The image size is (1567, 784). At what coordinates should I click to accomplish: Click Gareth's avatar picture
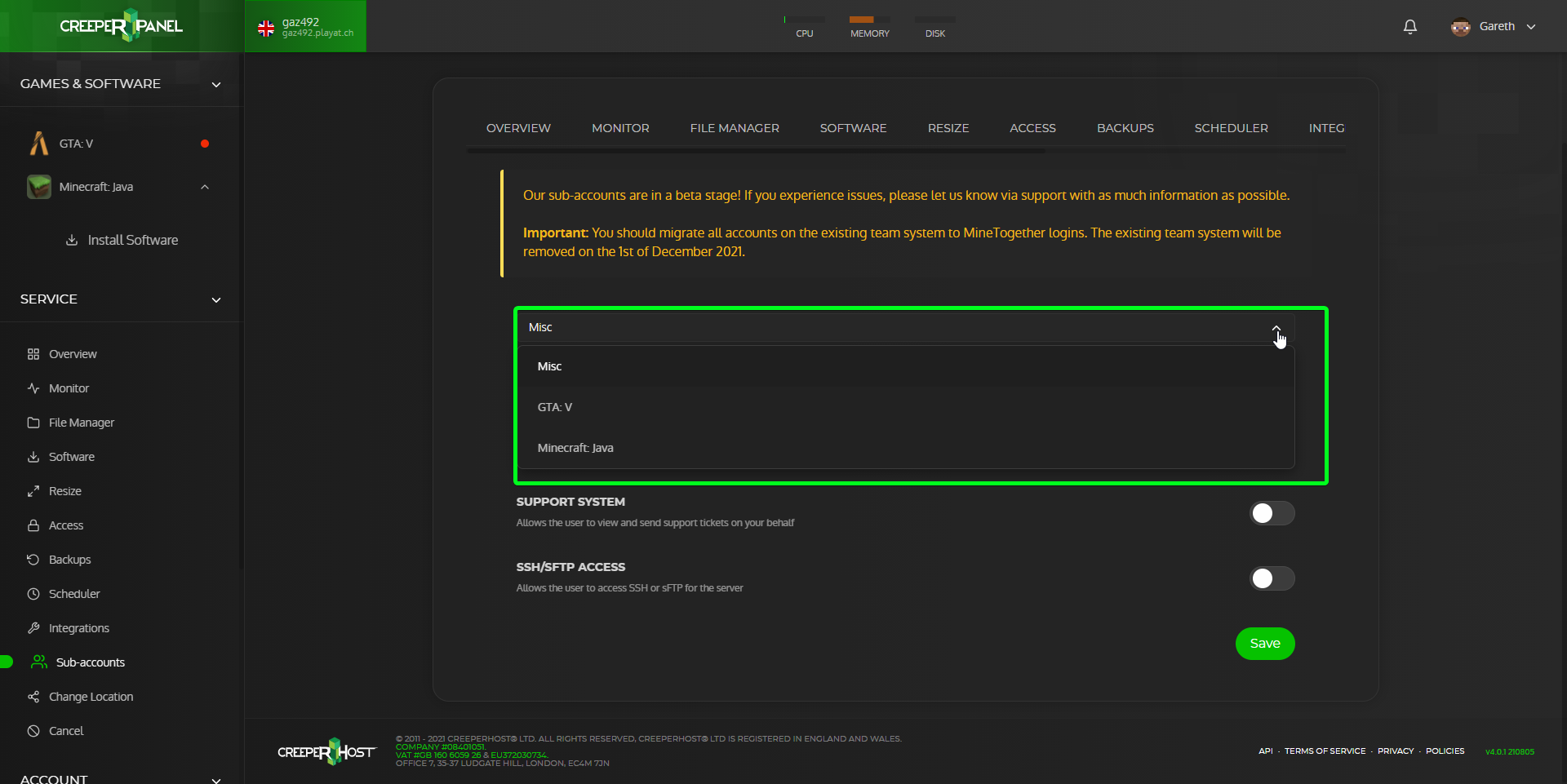pyautogui.click(x=1461, y=26)
